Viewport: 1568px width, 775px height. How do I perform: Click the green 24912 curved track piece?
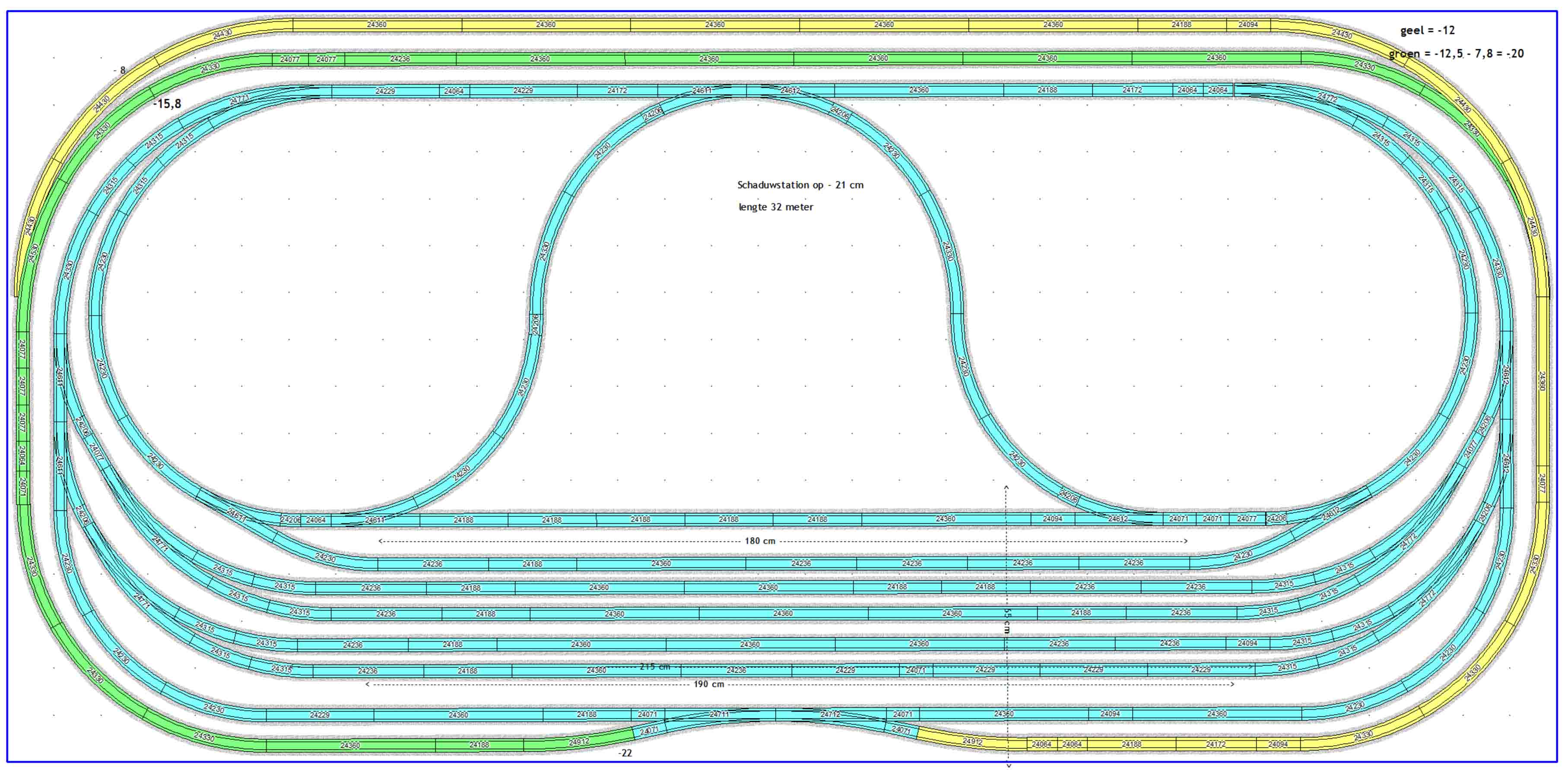[x=578, y=742]
